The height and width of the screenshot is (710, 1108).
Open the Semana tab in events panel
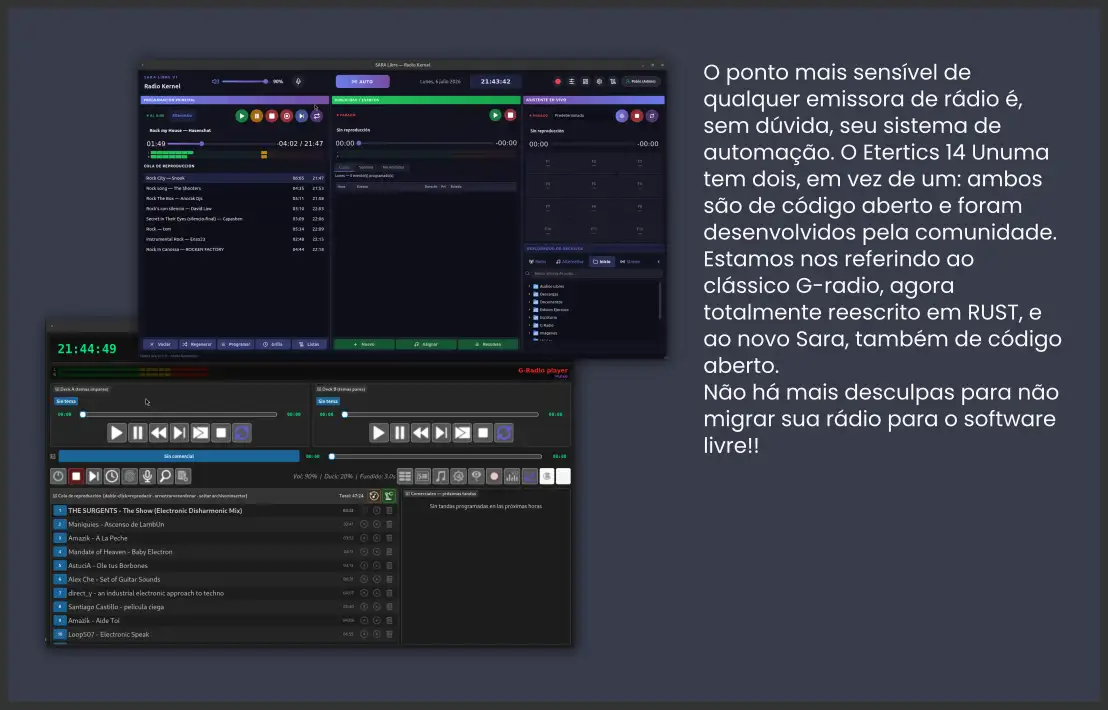pos(366,167)
